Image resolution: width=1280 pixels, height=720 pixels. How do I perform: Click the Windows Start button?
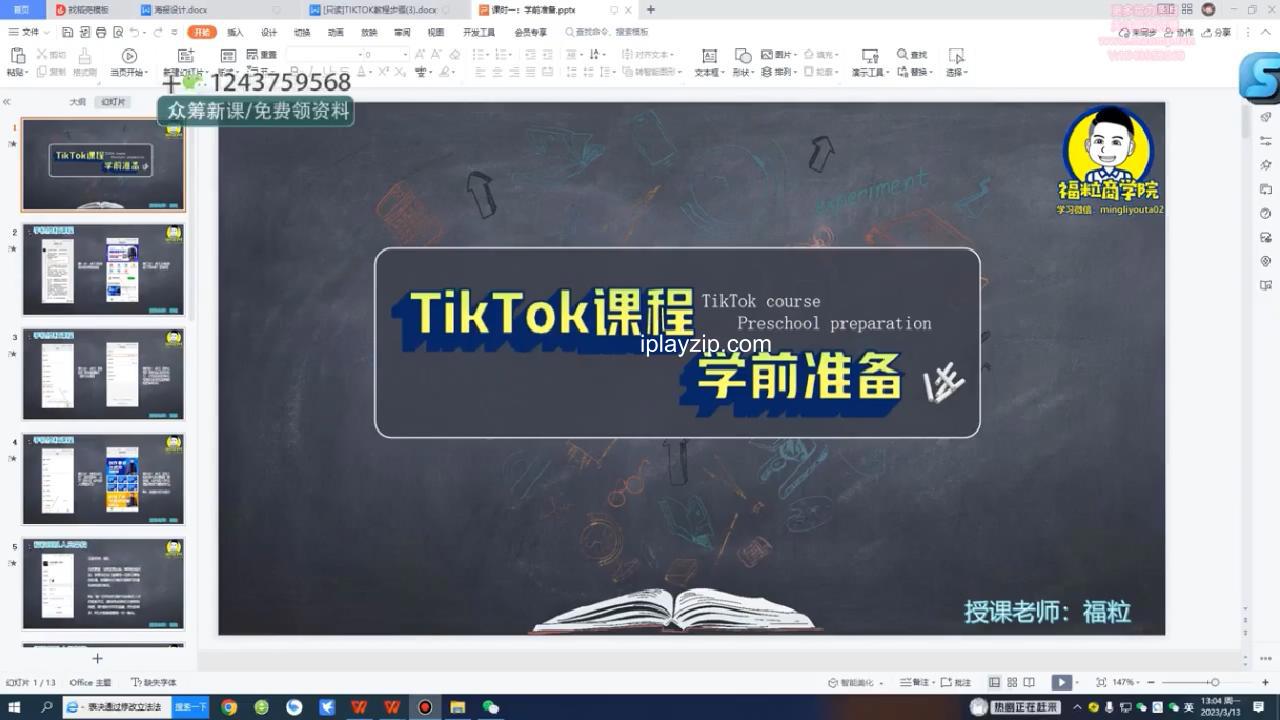[x=15, y=707]
